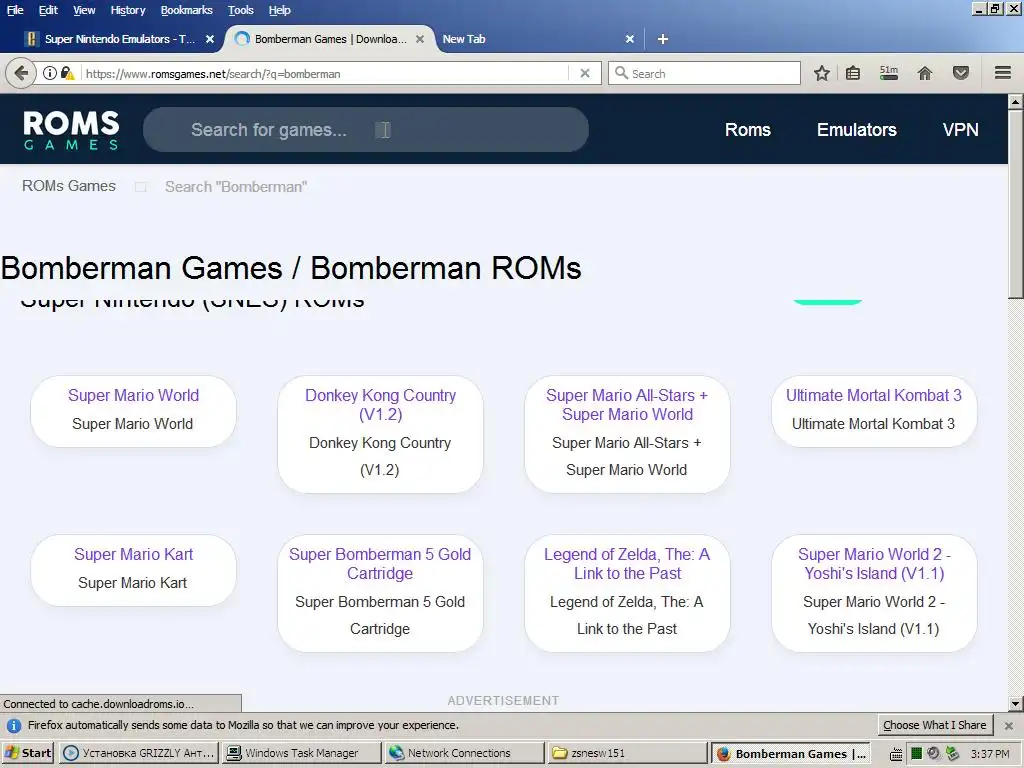Click the ROMs Games breadcrumb link
1024x768 pixels.
tap(69, 186)
